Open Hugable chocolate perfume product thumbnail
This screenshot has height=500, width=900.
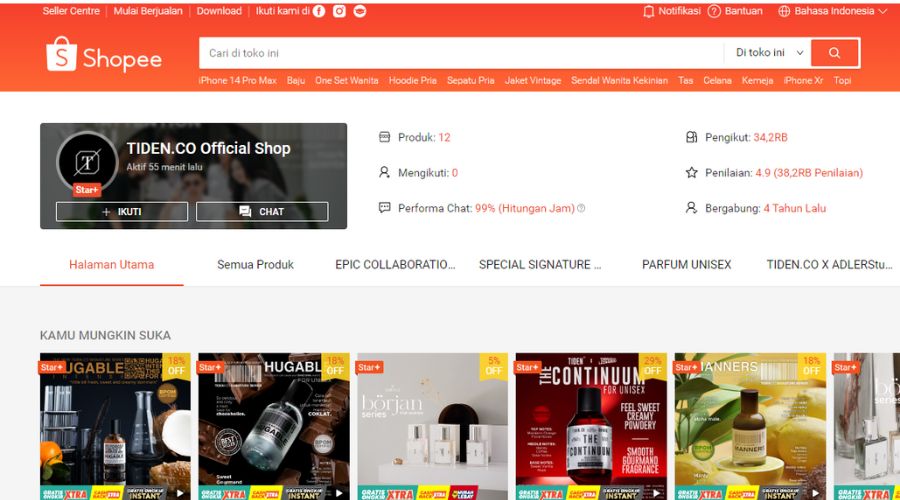pos(274,426)
